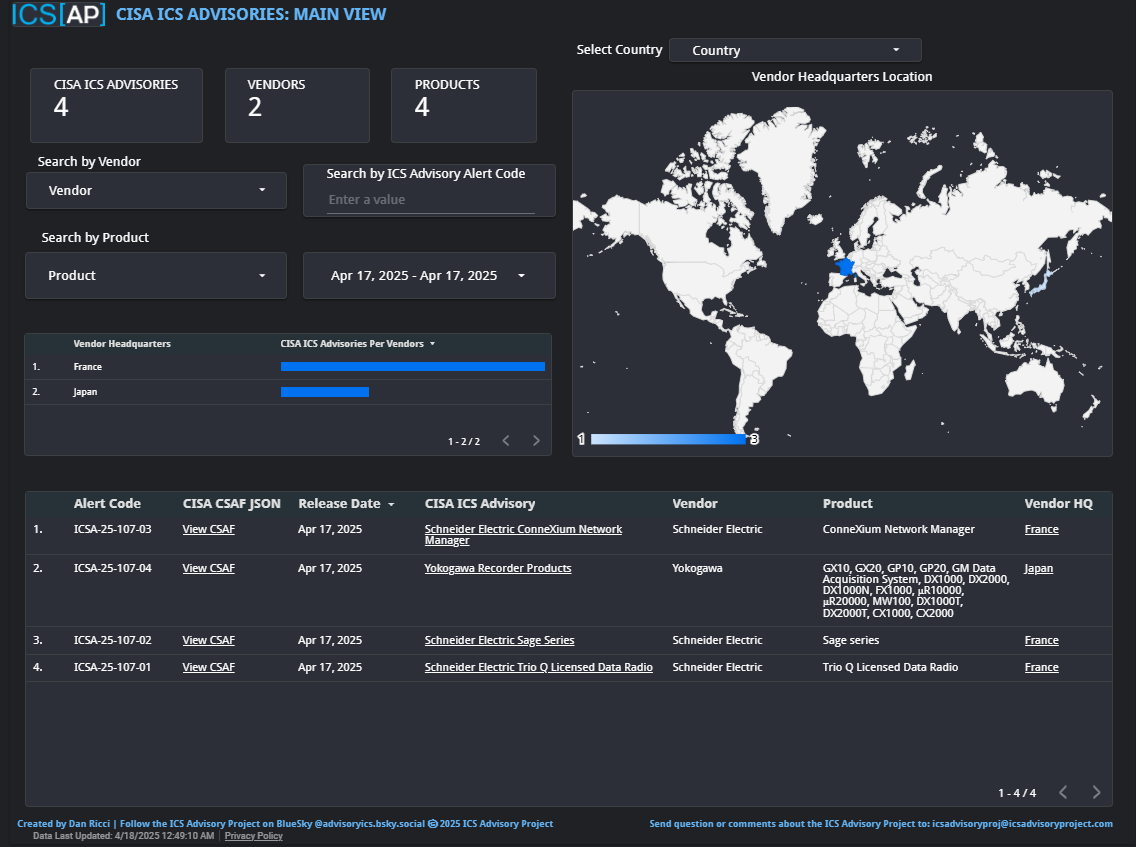
Task: Open Schneider Electric Trio Q Licensed Data Radio advisory
Action: (538, 667)
